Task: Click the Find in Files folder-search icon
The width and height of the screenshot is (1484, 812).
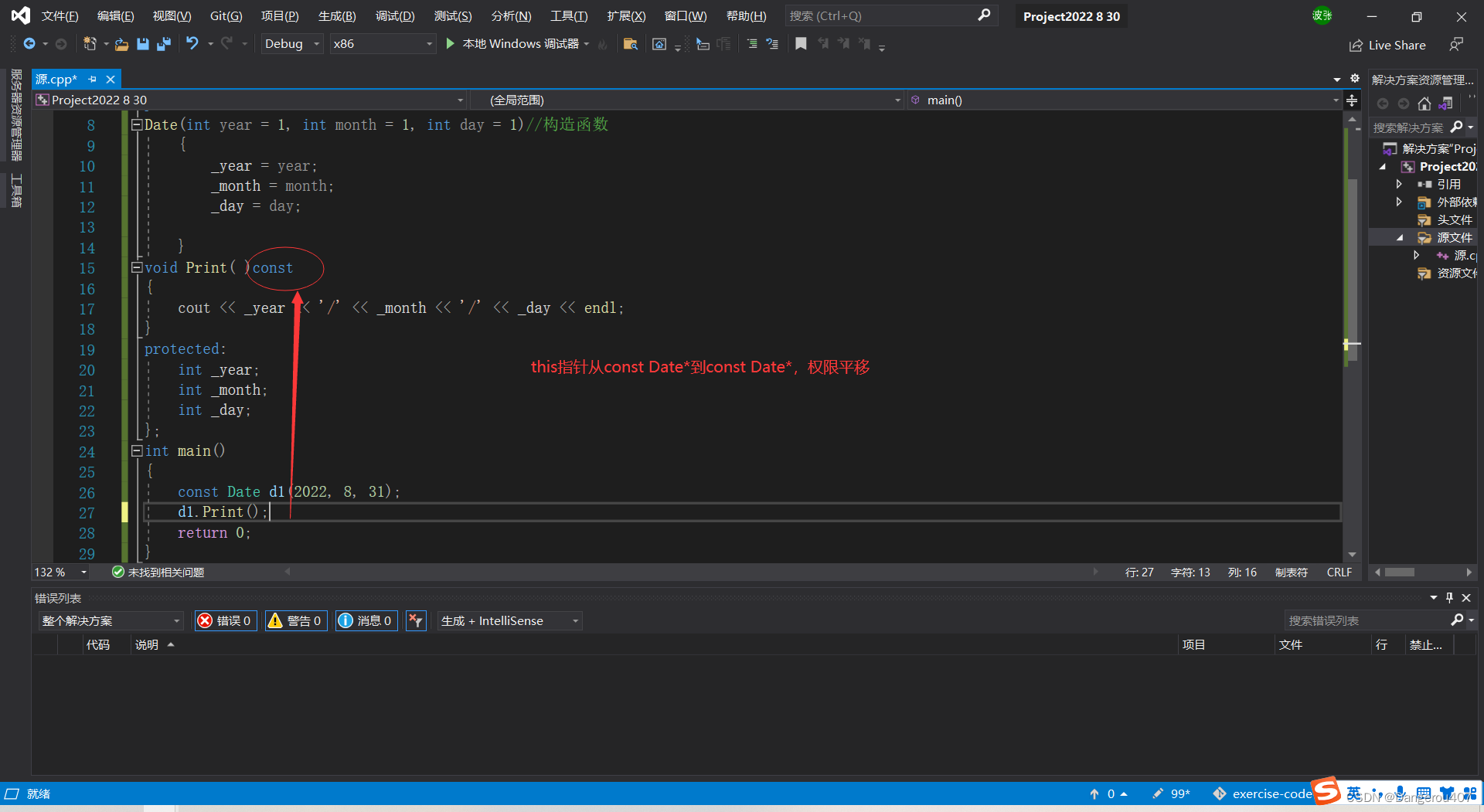Action: 631,44
